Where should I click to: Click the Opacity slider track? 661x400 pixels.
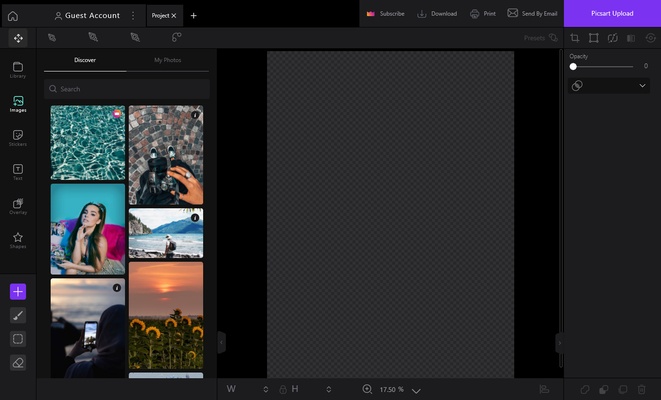coord(603,67)
